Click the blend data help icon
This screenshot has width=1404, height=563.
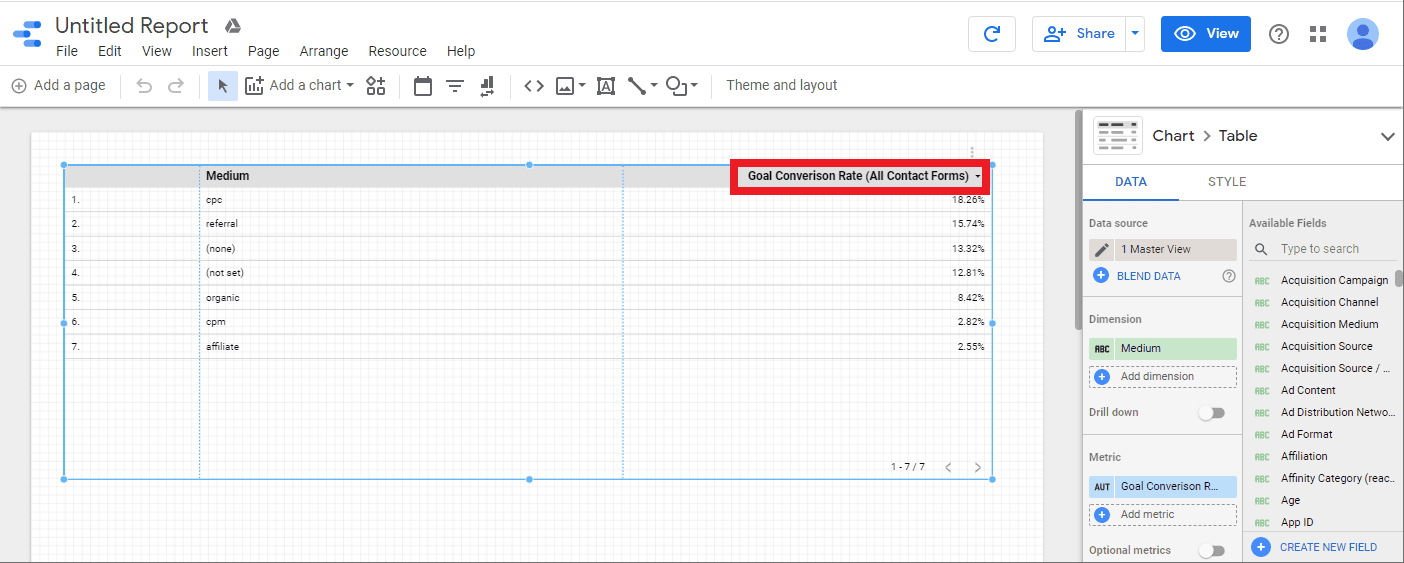click(1229, 276)
